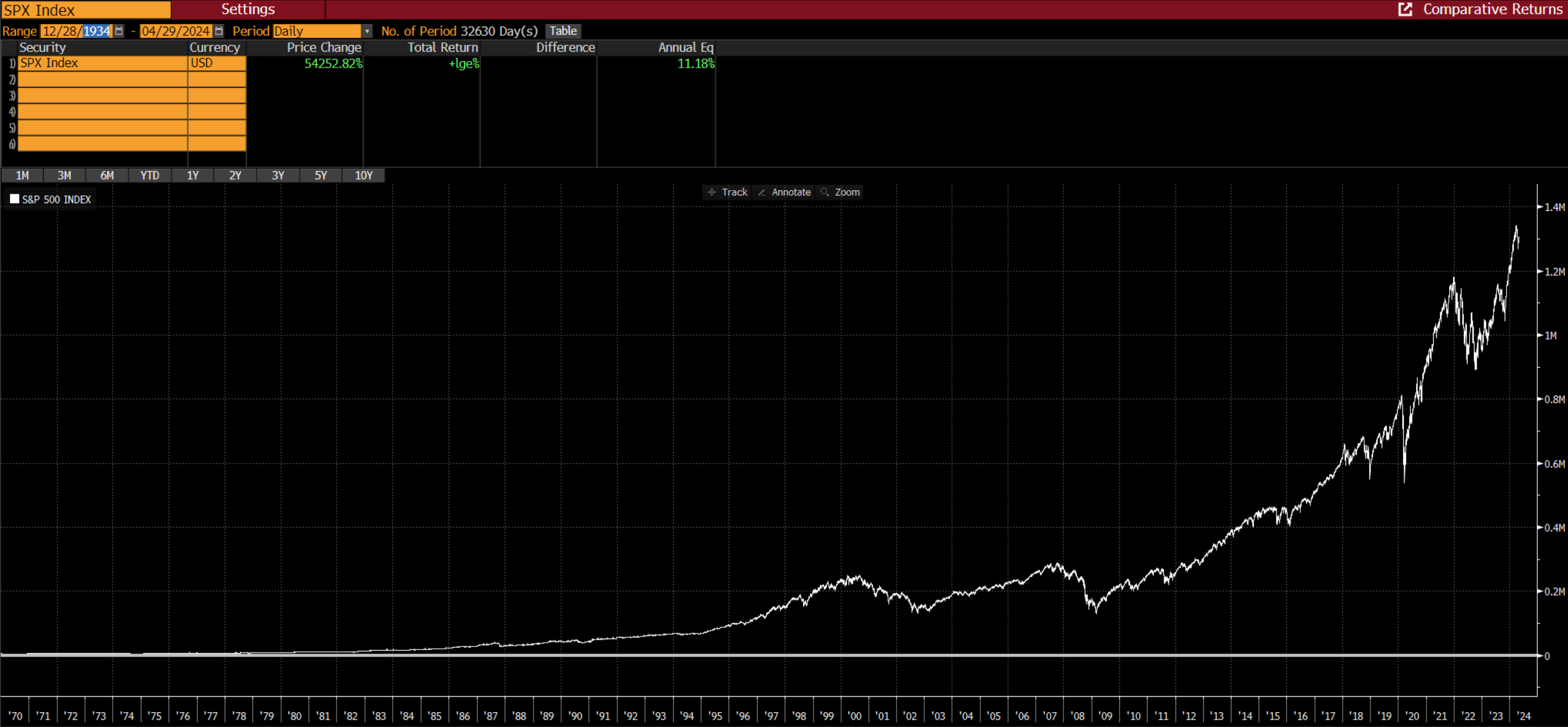Click empty currency field in row 2
This screenshot has height=727, width=1568.
[x=217, y=79]
